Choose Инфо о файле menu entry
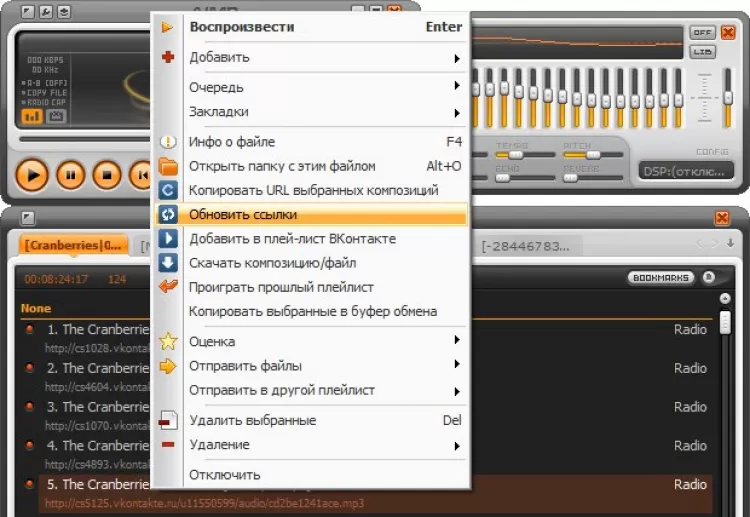Viewport: 750px width, 517px height. click(x=311, y=142)
